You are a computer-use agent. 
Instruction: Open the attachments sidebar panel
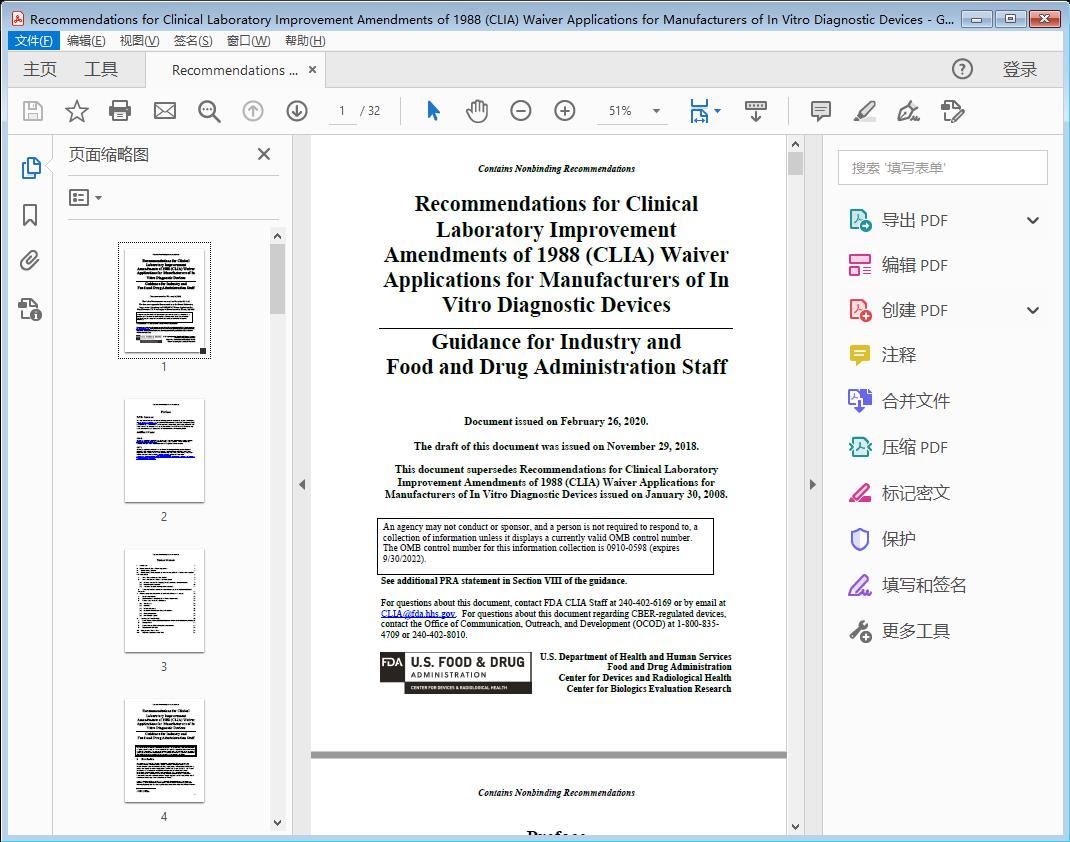point(31,261)
